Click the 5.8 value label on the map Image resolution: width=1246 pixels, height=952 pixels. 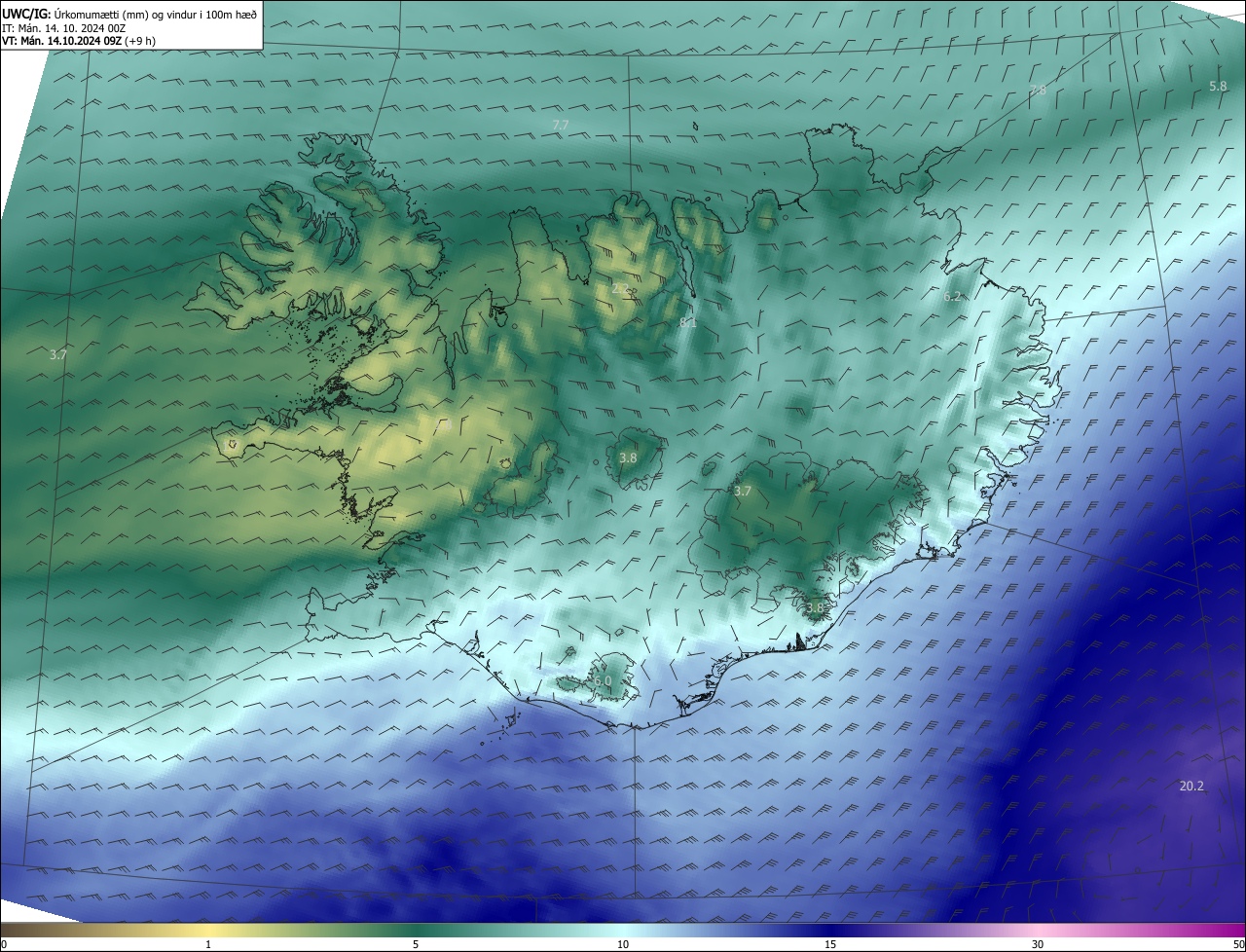tap(1218, 86)
